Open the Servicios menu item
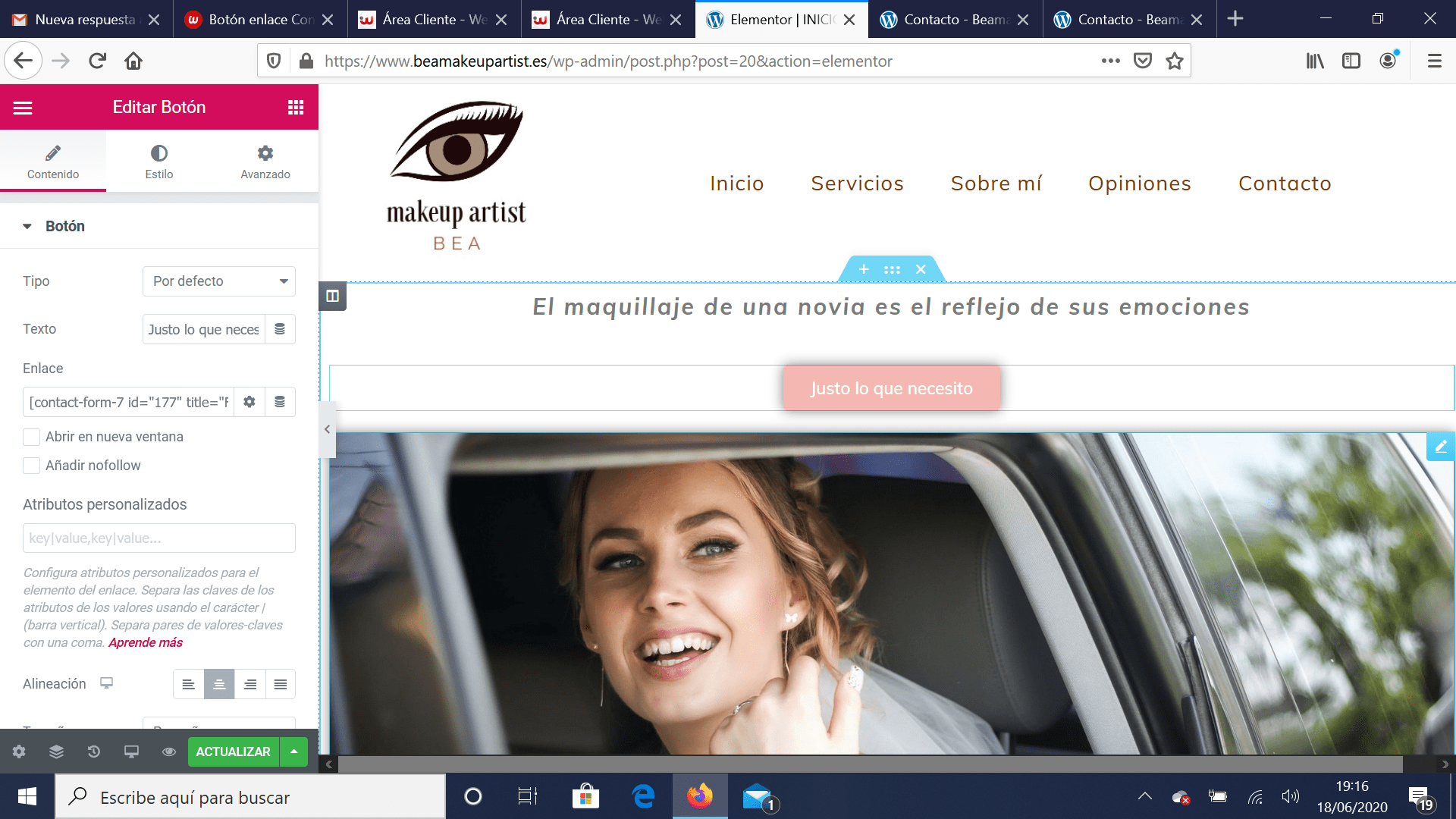The width and height of the screenshot is (1456, 819). pyautogui.click(x=858, y=184)
